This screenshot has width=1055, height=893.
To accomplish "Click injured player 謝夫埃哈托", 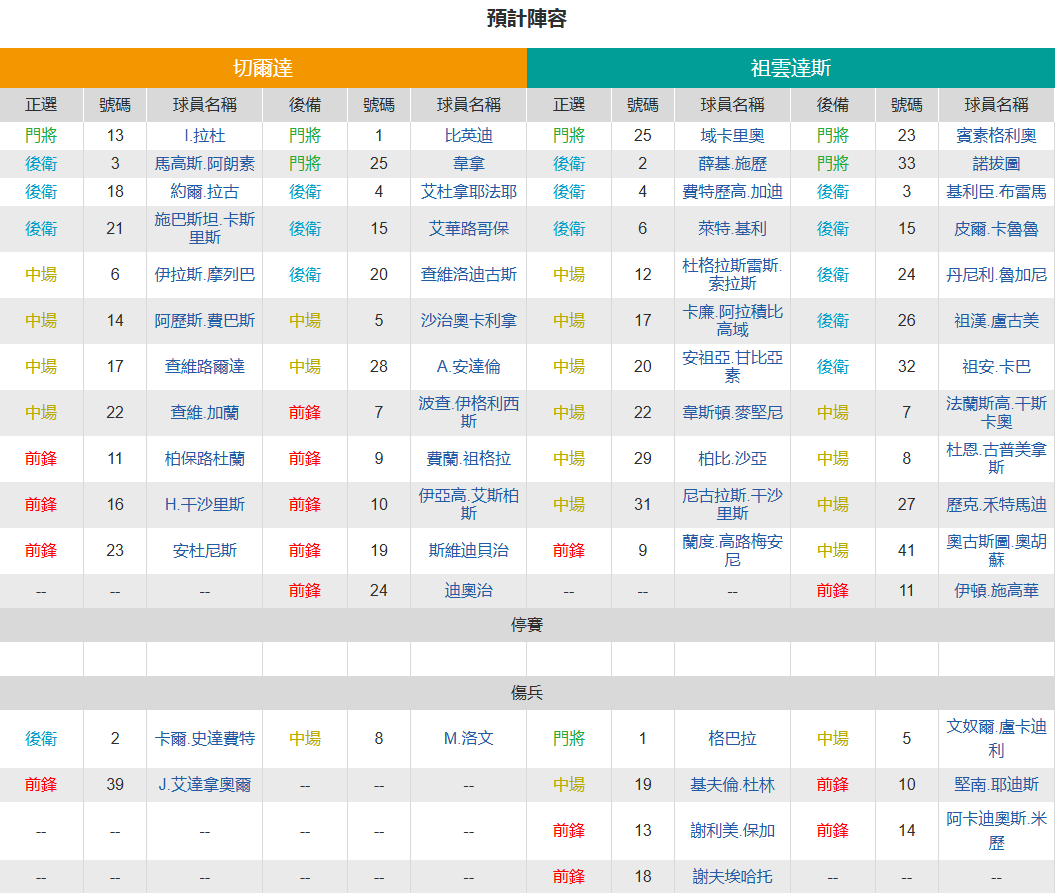I will pyautogui.click(x=732, y=876).
